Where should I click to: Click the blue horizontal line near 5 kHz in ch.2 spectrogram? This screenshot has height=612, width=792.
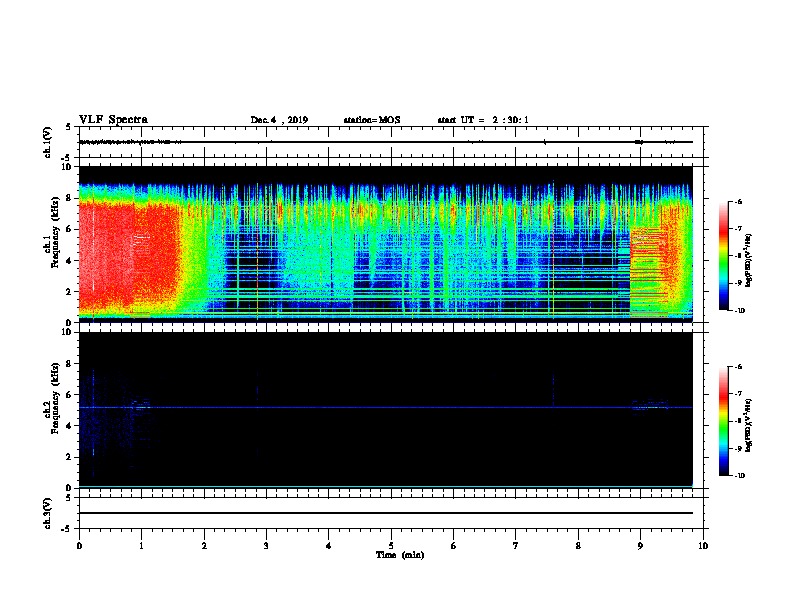pyautogui.click(x=386, y=407)
